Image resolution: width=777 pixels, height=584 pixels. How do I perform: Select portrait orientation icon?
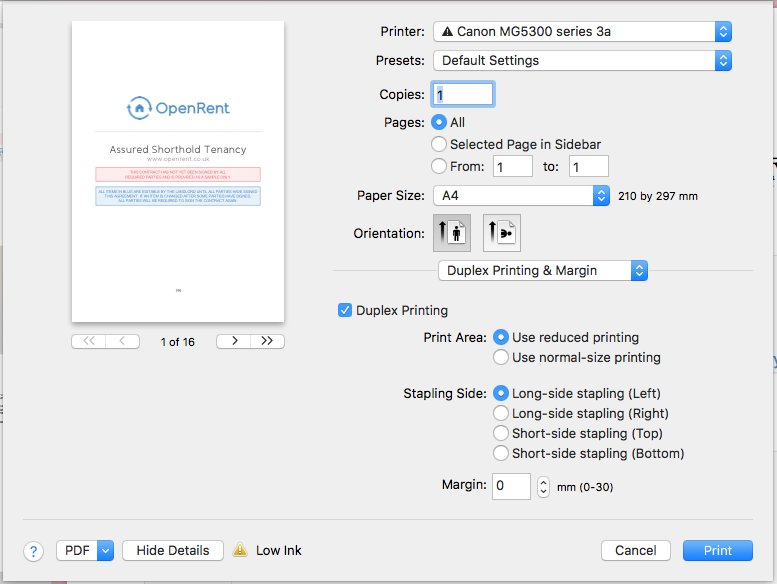tap(452, 233)
